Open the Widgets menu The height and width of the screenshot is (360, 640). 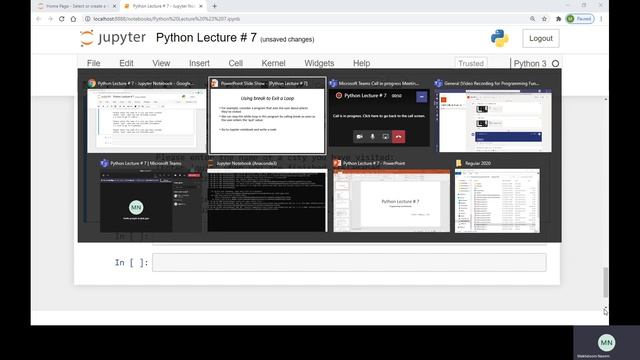[x=319, y=63]
